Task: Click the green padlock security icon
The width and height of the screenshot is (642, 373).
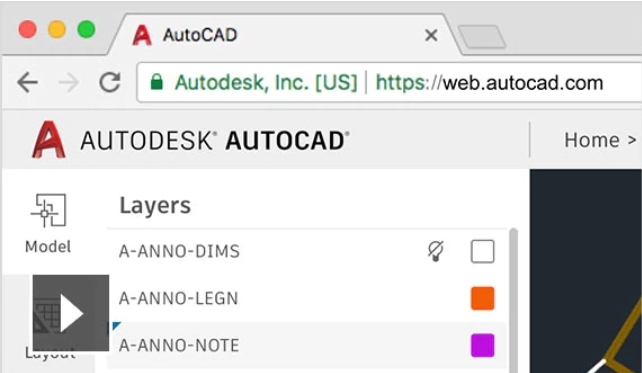Action: pos(156,82)
